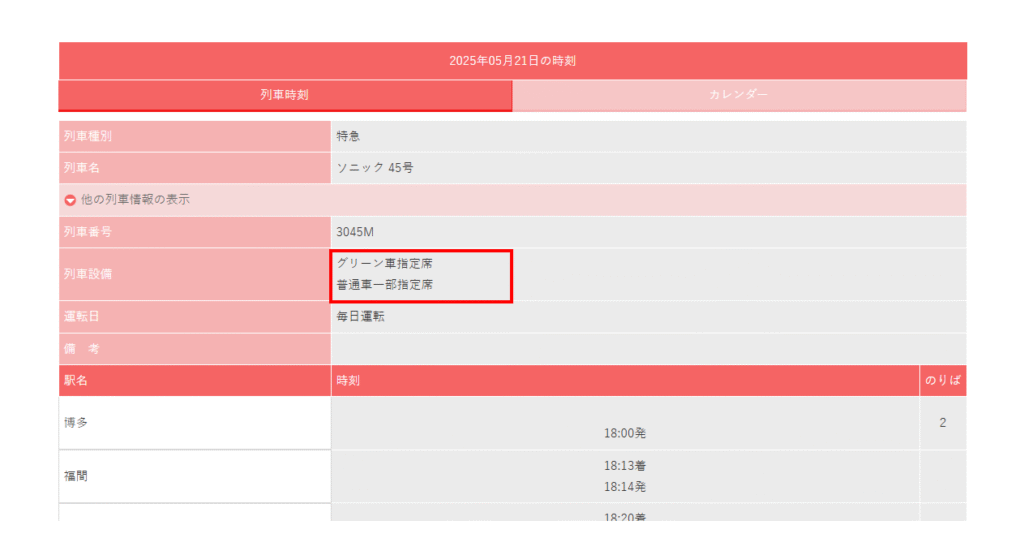Image resolution: width=1024 pixels, height=538 pixels.
Task: Click the red down-arrow icon beside 他の列車情報の表示
Action: [x=70, y=200]
